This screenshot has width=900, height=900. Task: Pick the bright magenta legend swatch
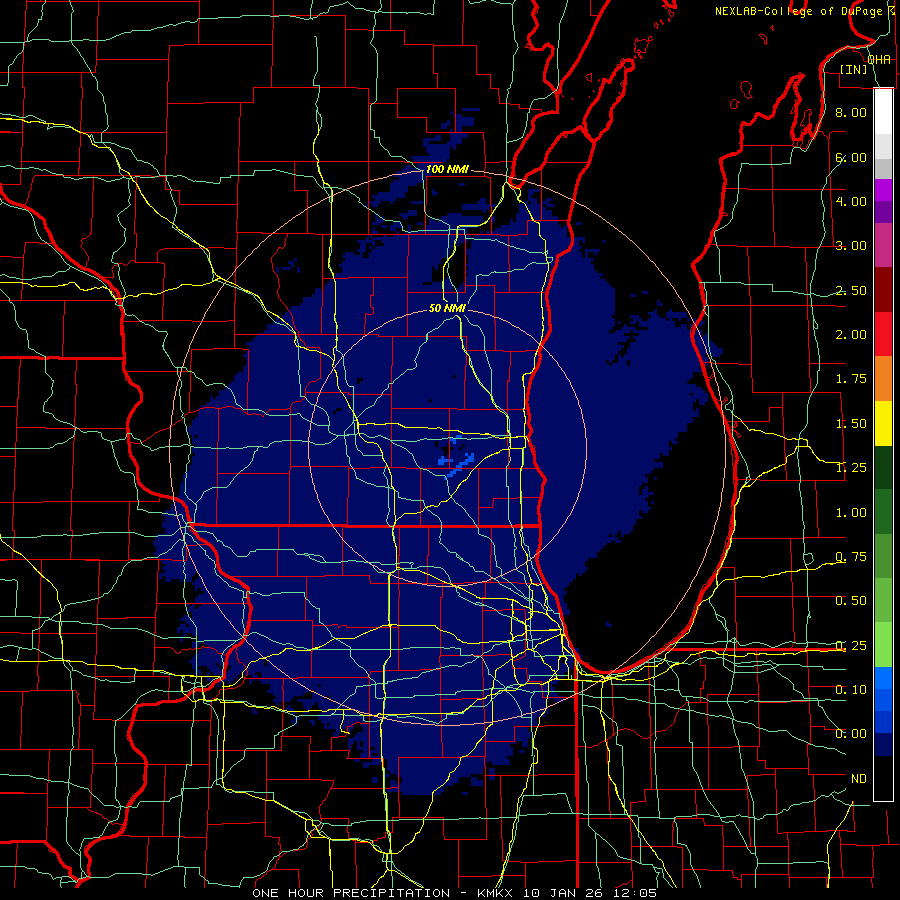coord(883,190)
